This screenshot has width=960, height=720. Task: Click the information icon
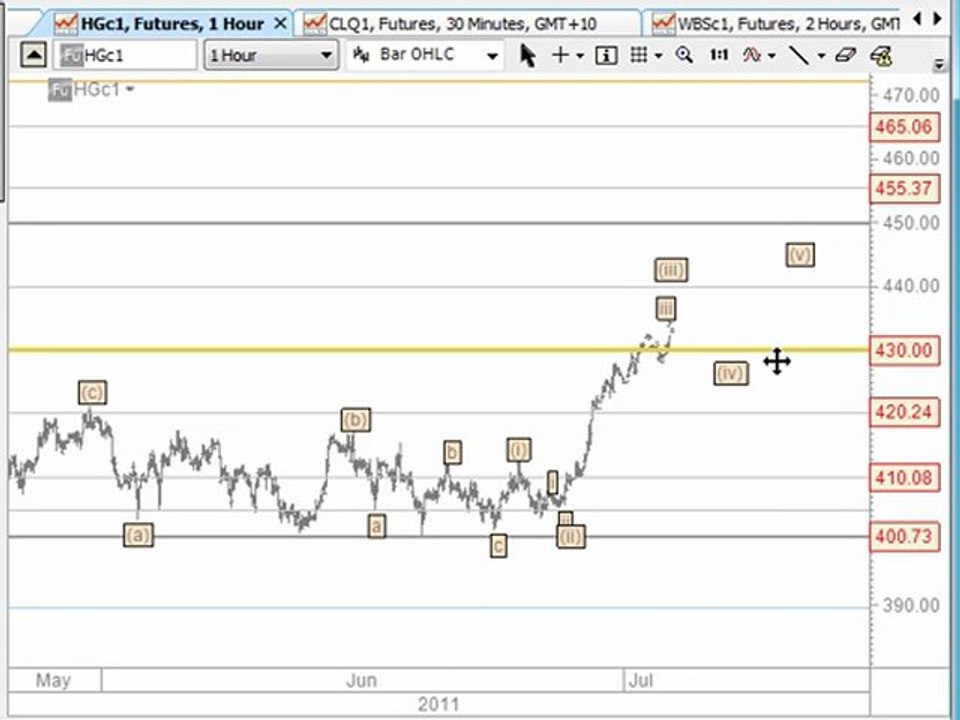[x=606, y=56]
